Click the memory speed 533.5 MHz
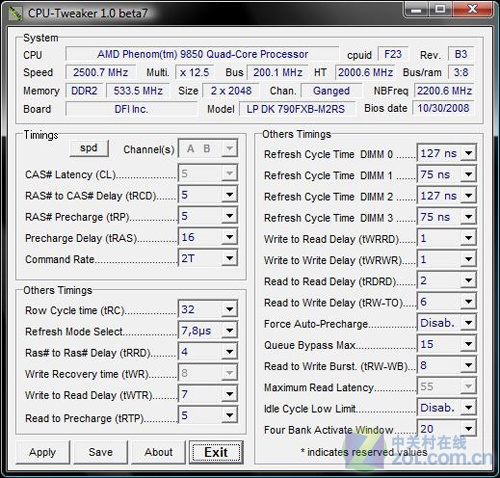The image size is (500, 478). (x=138, y=91)
